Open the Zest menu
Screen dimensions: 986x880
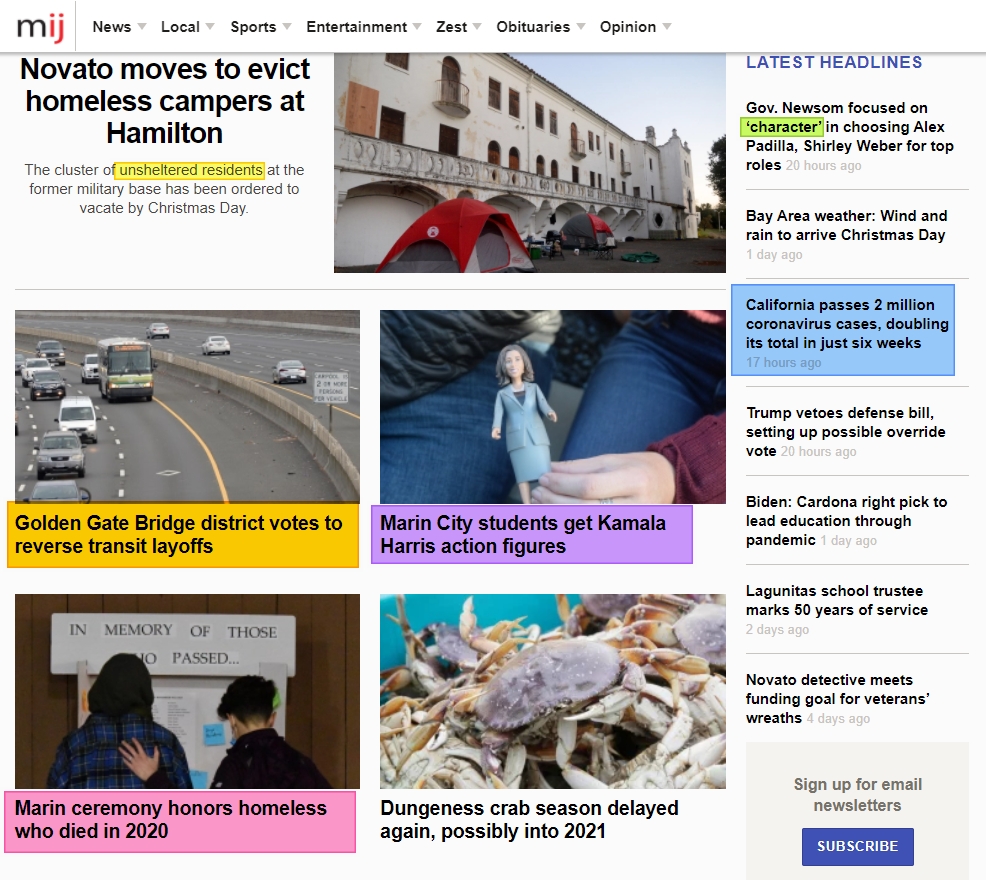point(451,27)
